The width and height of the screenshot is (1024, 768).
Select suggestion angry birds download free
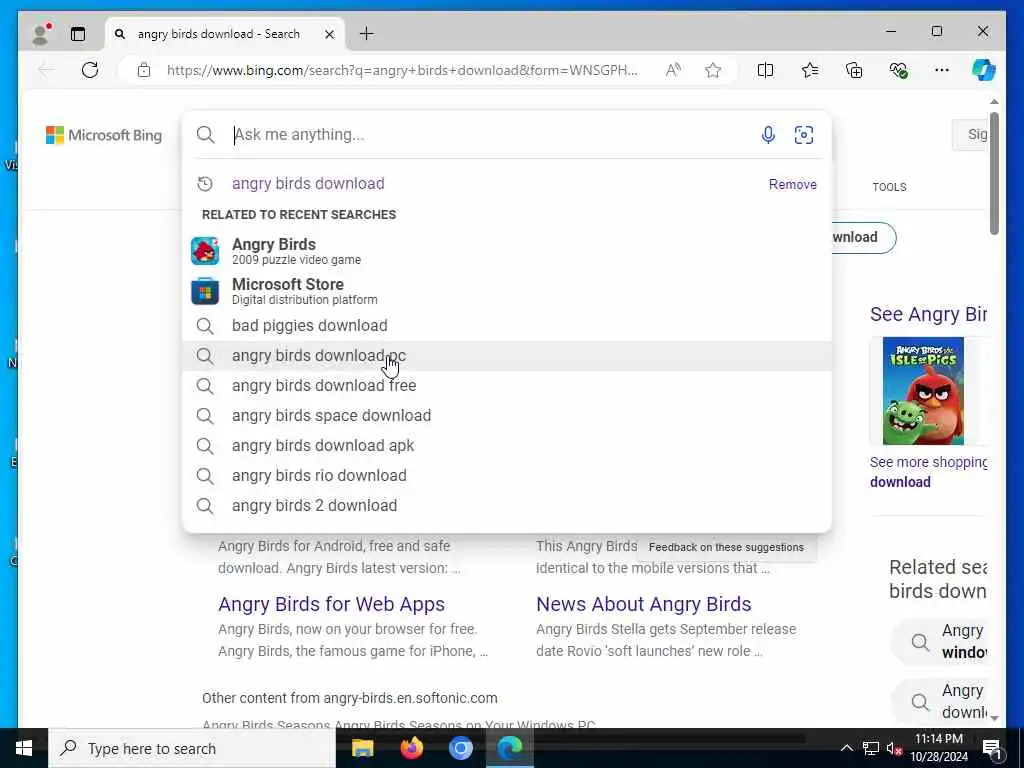coord(507,385)
